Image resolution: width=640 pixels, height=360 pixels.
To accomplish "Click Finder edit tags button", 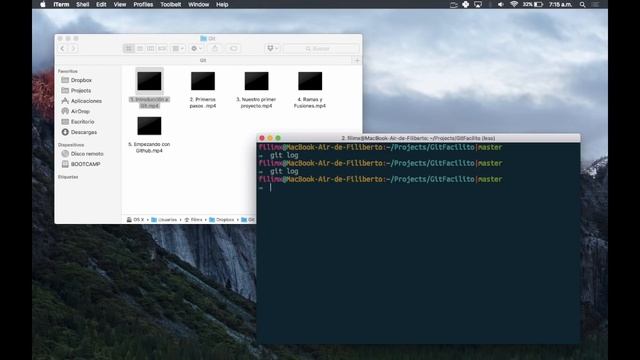I will point(233,49).
